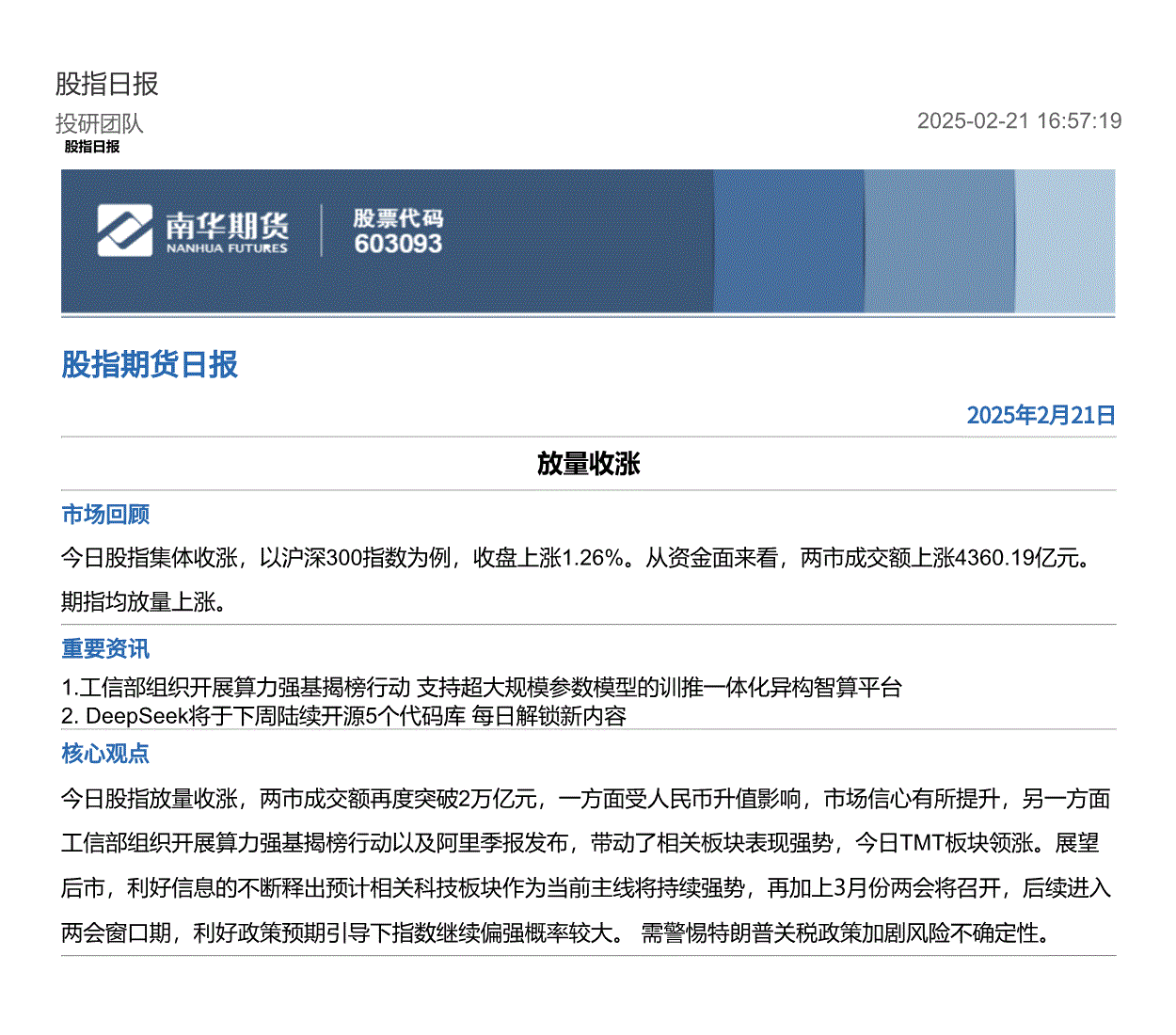Screen dimensions: 1176x1035
Task: Click the section heading 核心观点
Action: (105, 753)
